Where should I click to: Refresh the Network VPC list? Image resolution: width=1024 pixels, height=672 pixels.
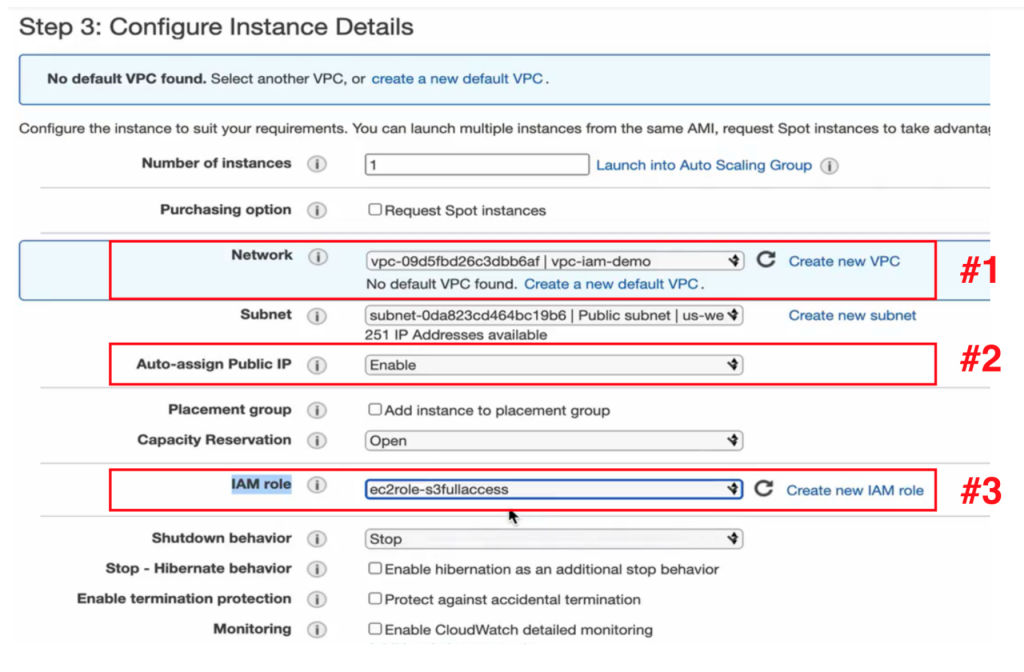tap(765, 260)
